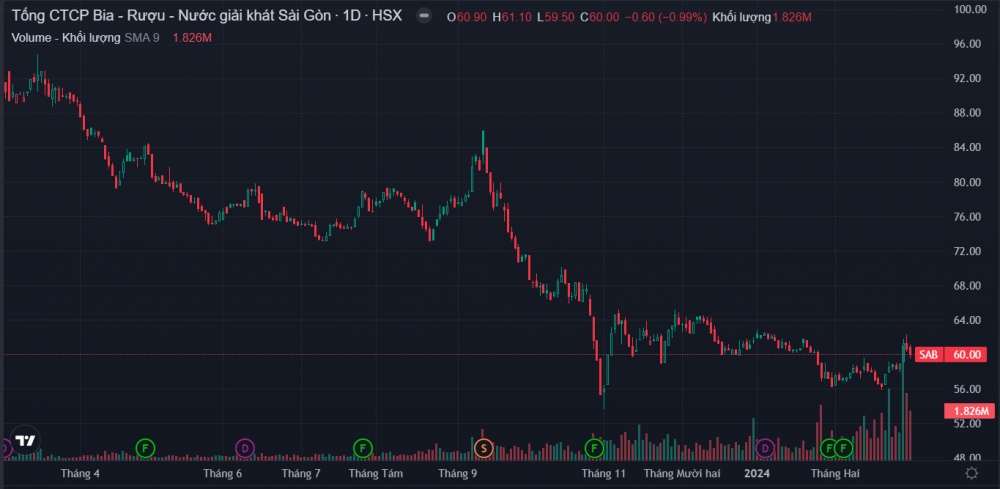Image resolution: width=1000 pixels, height=489 pixels.
Task: Click the 68.00 price axis label
Action: 966,286
